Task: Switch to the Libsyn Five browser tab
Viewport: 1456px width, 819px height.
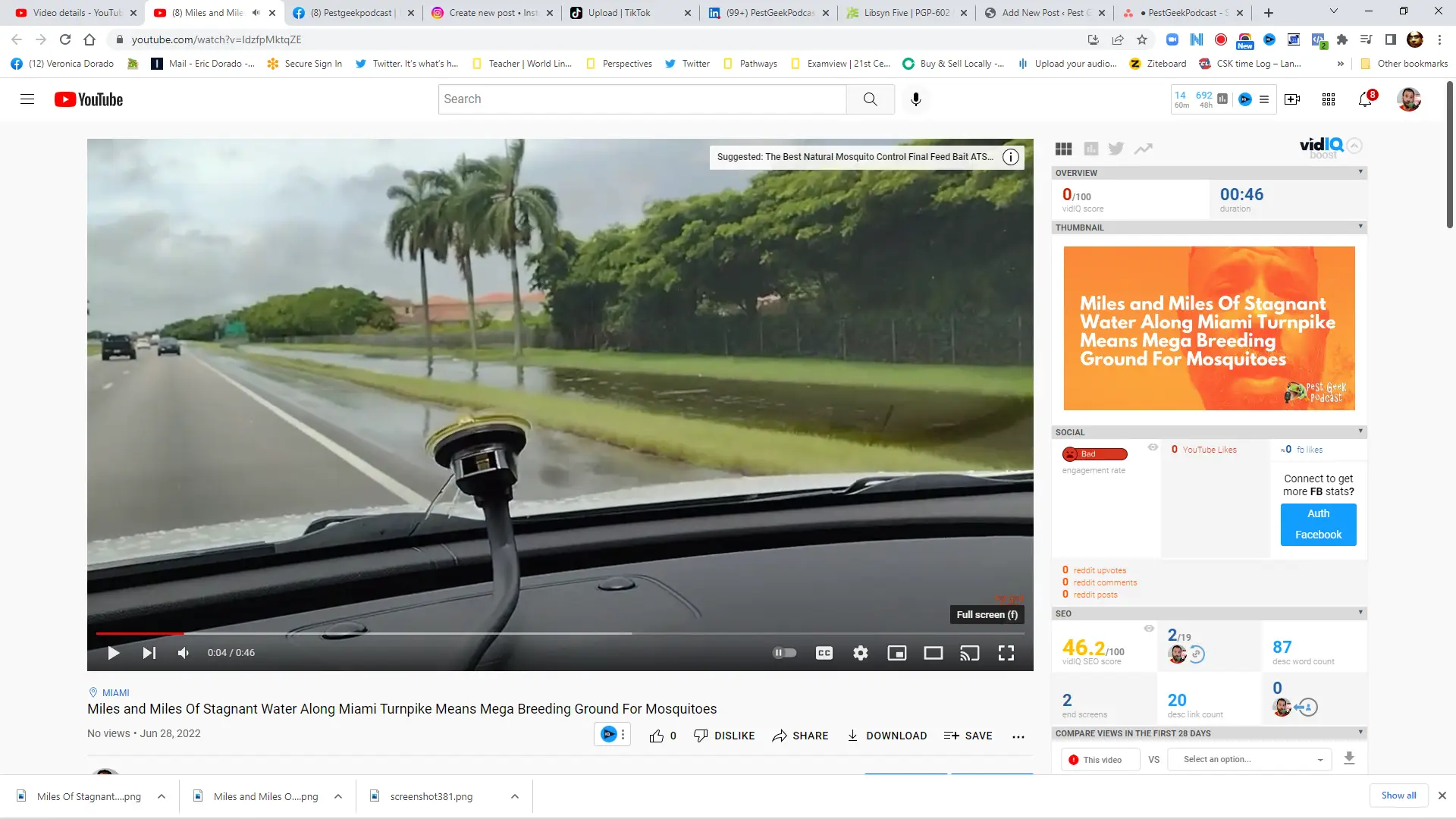Action: pyautogui.click(x=906, y=13)
